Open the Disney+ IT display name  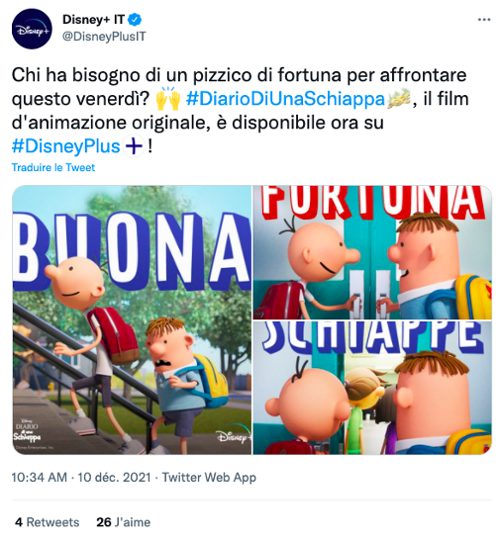[x=93, y=20]
